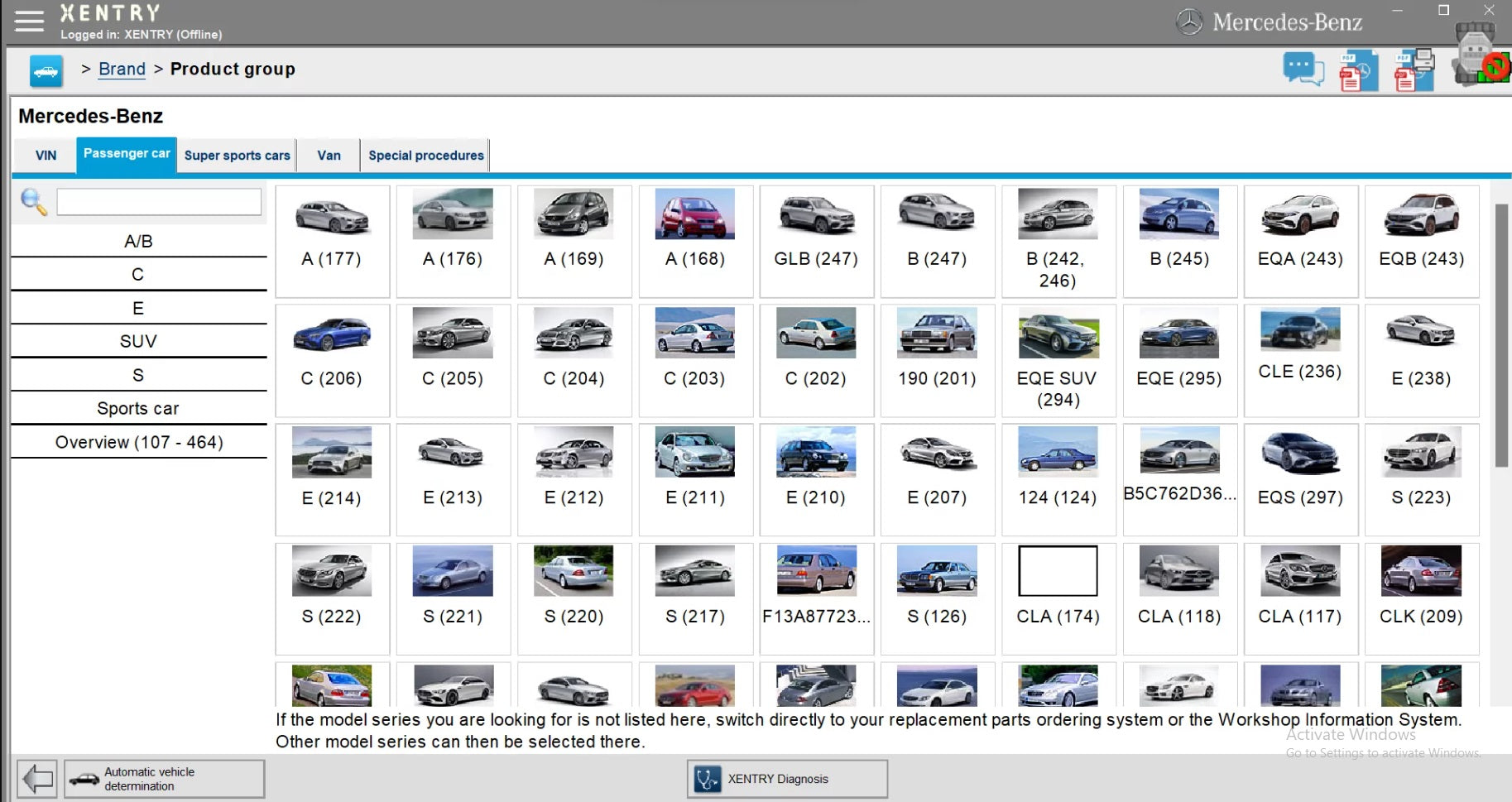Click the magnifier search icon

click(x=34, y=202)
